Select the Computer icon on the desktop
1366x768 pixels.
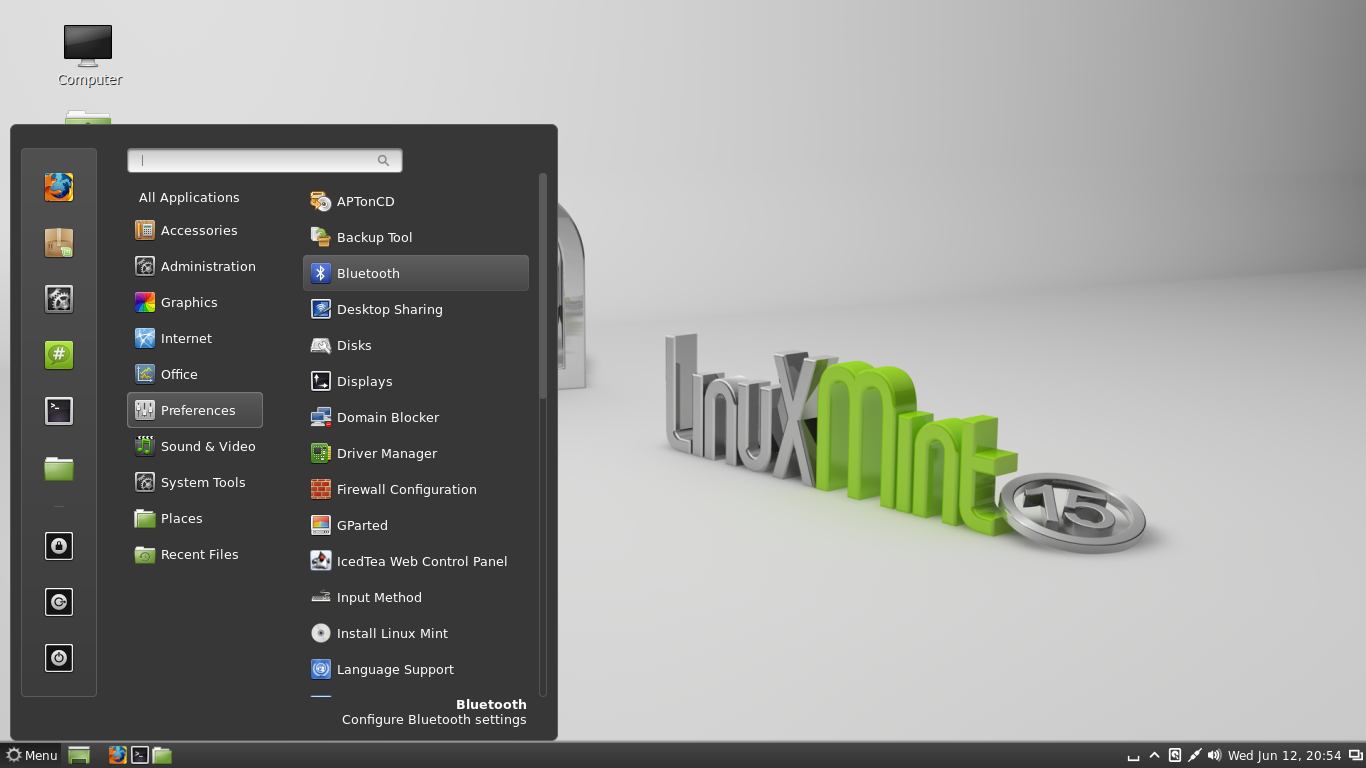89,56
